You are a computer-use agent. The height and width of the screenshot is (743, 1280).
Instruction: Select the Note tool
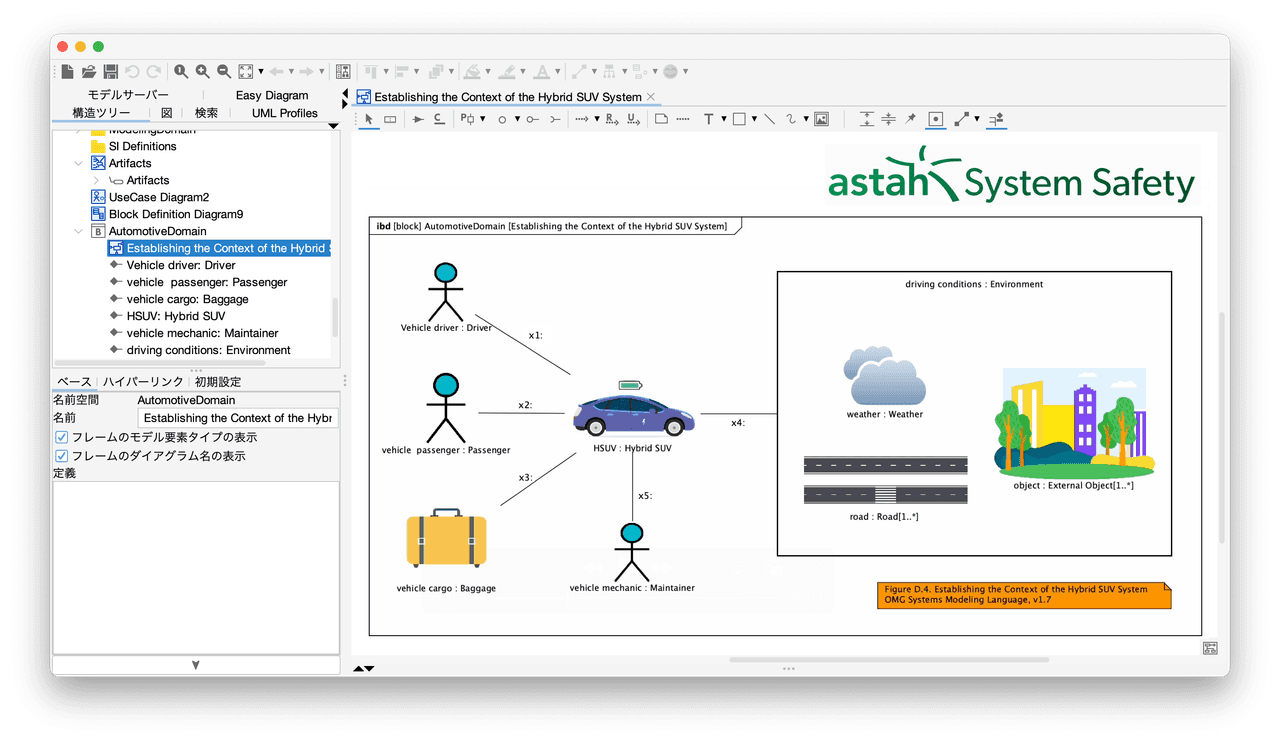pos(661,119)
